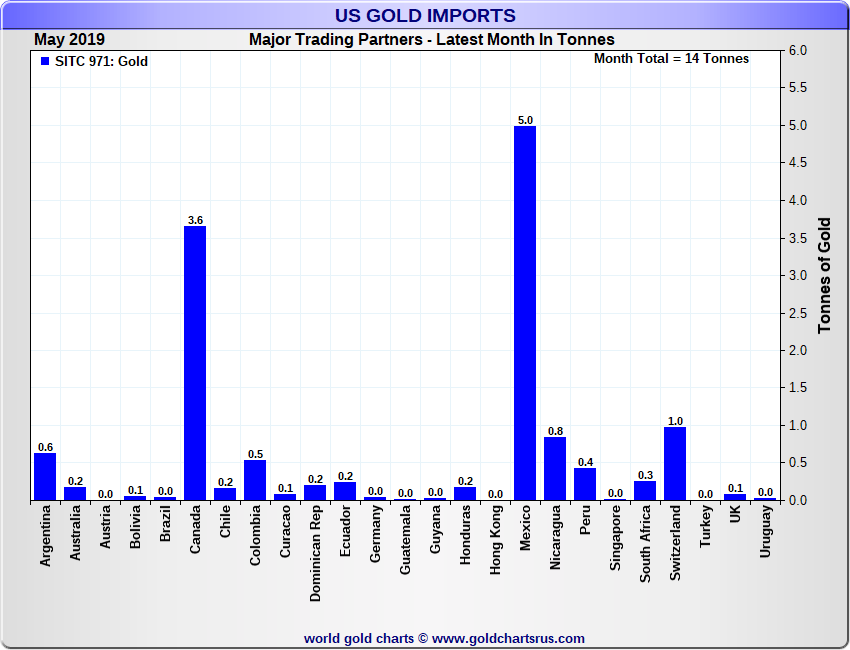Click the 1.0 value above Switzerland bar
The width and height of the screenshot is (850, 650).
pyautogui.click(x=675, y=421)
